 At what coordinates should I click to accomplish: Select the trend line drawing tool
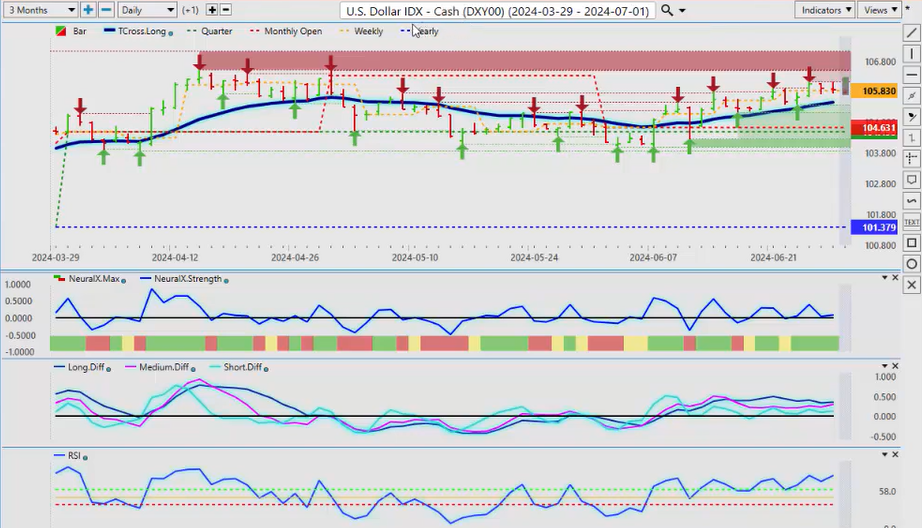point(911,33)
